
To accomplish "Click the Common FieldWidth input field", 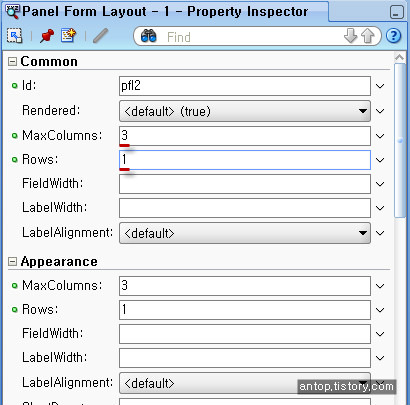I will pyautogui.click(x=245, y=184).
